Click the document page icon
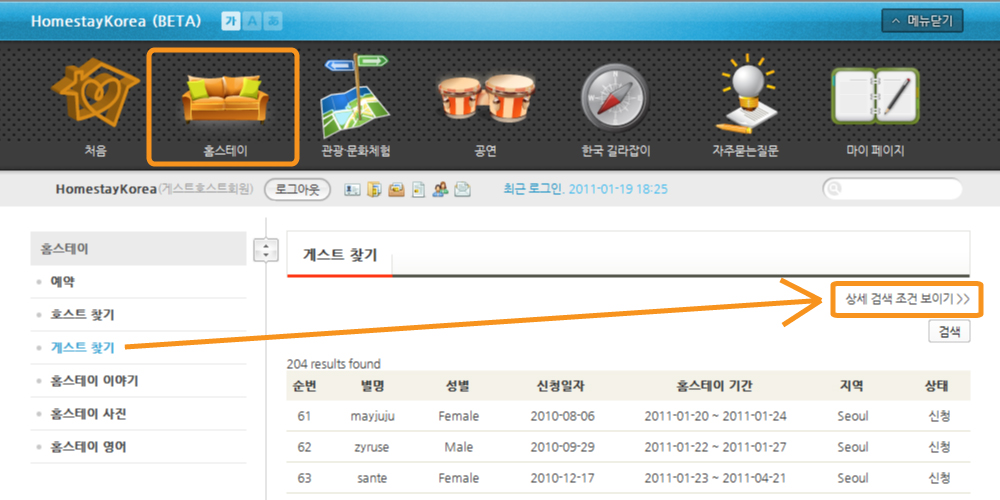This screenshot has height=500, width=1000. tap(418, 189)
